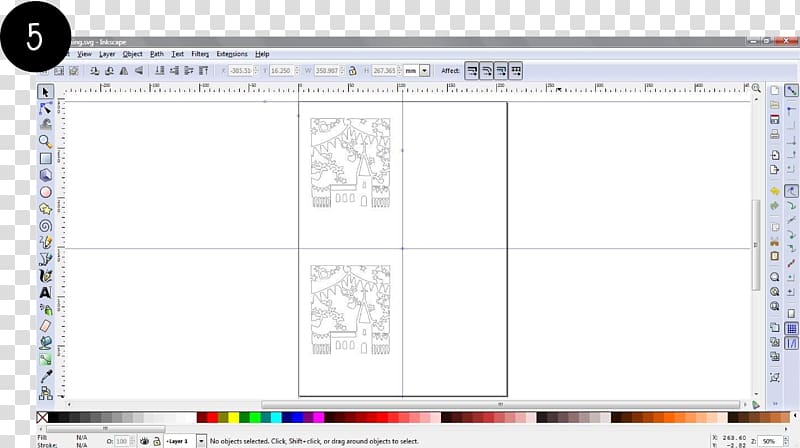Viewport: 800px width, 448px height.
Task: Click the W width input field
Action: (x=327, y=71)
